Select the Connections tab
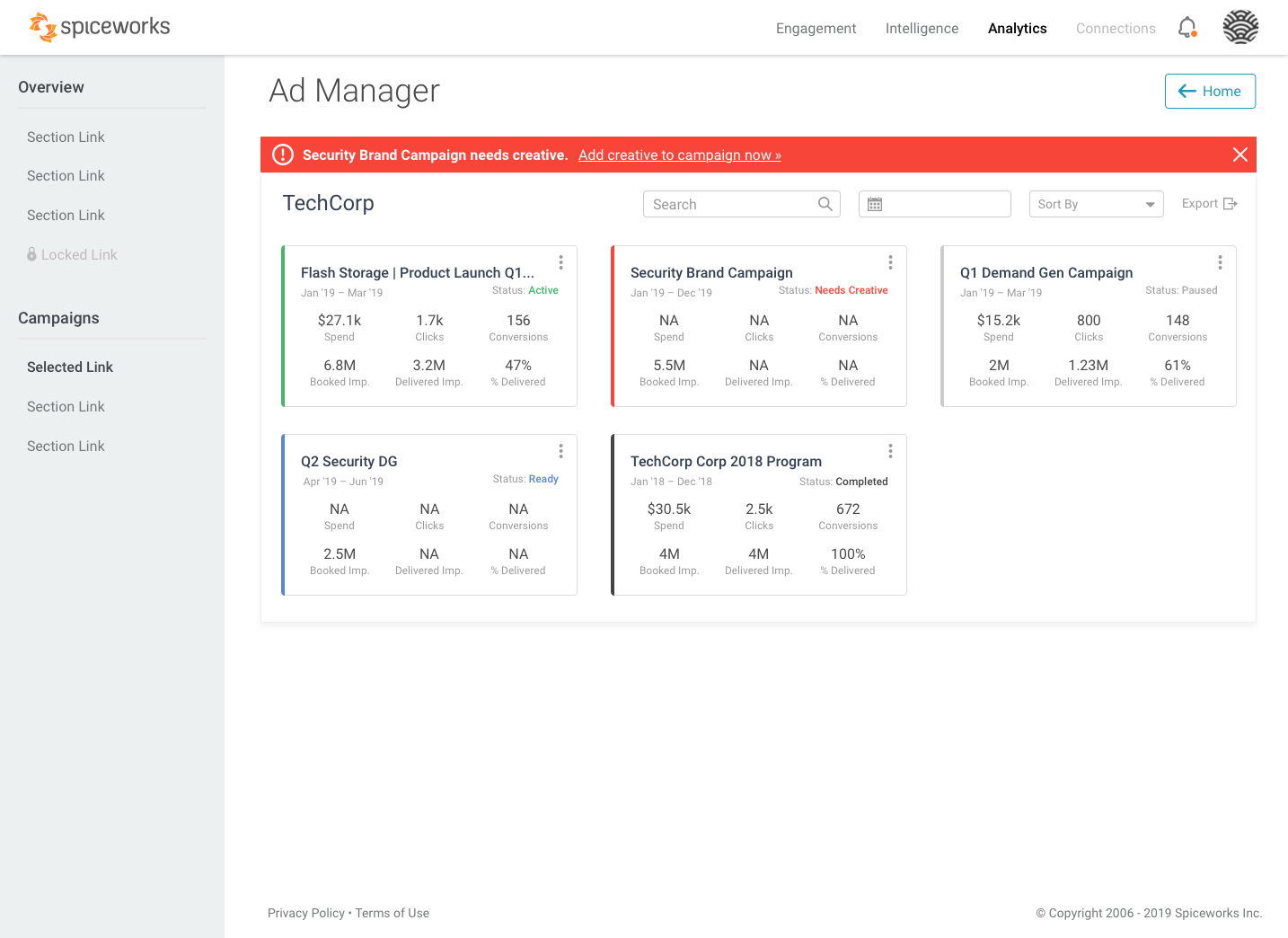Screen dimensions: 1288x938 pyautogui.click(x=1116, y=29)
